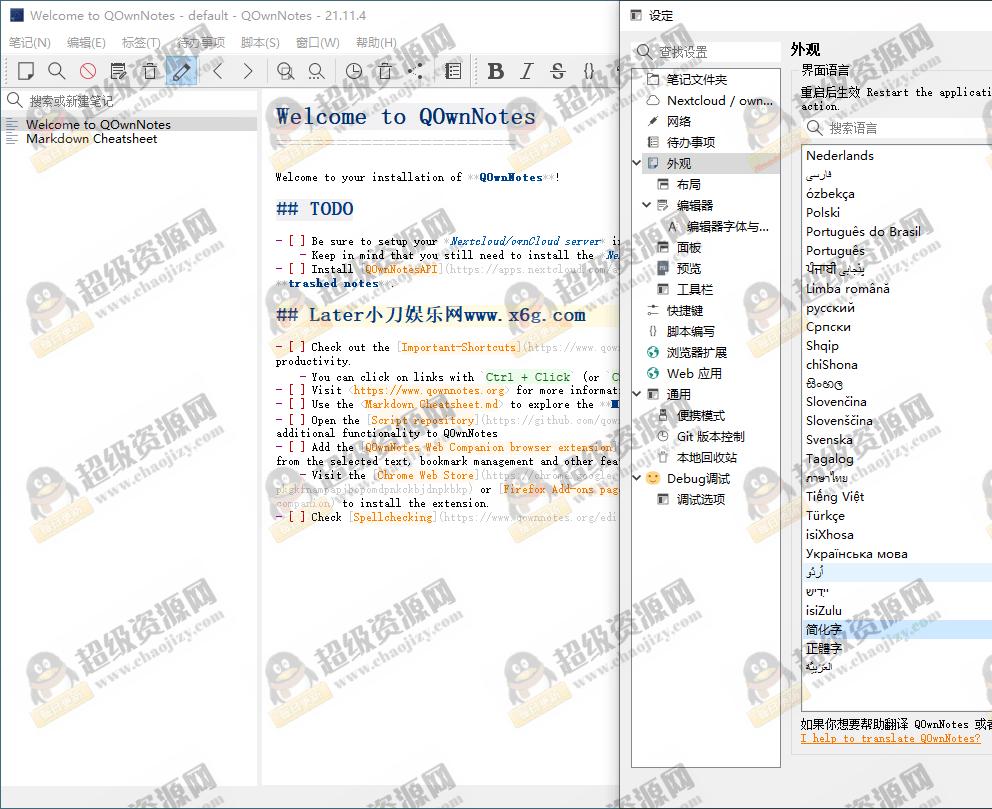Screen dimensions: 992x809
Task: Insert a code block using the braces icon
Action: (x=588, y=71)
